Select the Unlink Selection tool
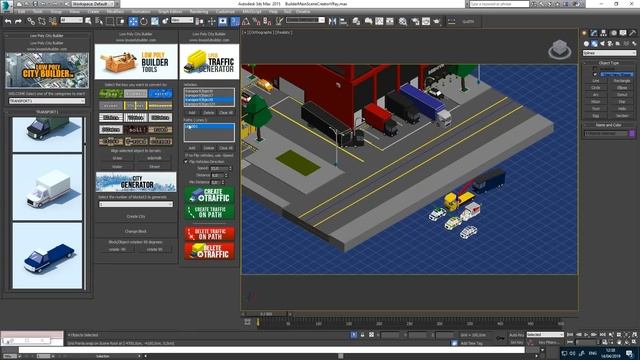 pyautogui.click(x=42, y=21)
